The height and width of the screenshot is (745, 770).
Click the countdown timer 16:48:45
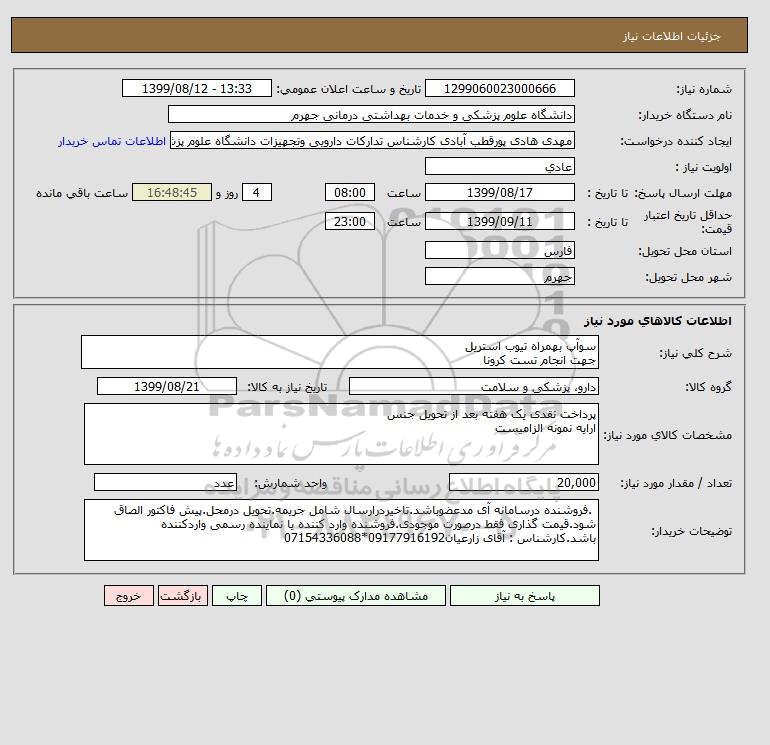pos(172,193)
